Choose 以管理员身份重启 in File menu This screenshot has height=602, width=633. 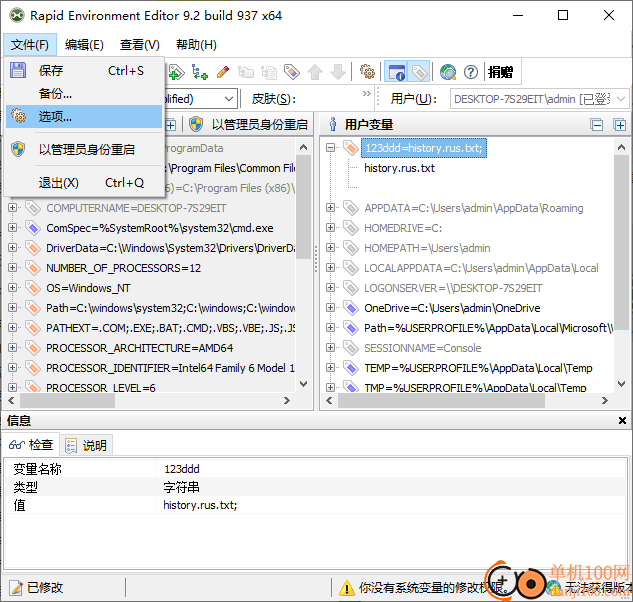click(x=84, y=149)
